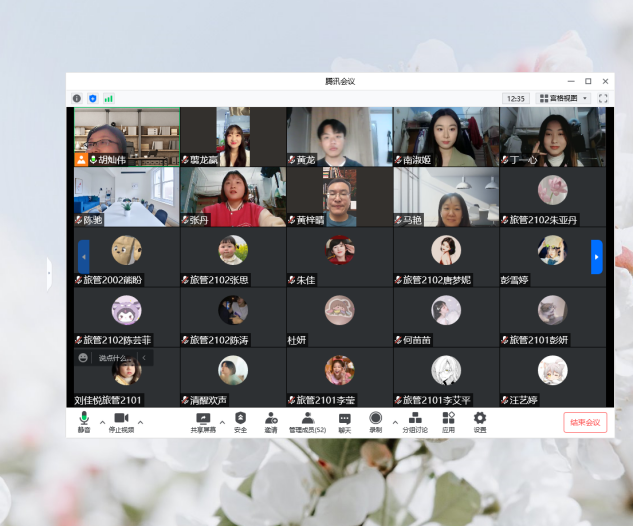Expand the arrow next to 共享屏幕
Viewport: 633px width, 526px height.
tap(222, 422)
